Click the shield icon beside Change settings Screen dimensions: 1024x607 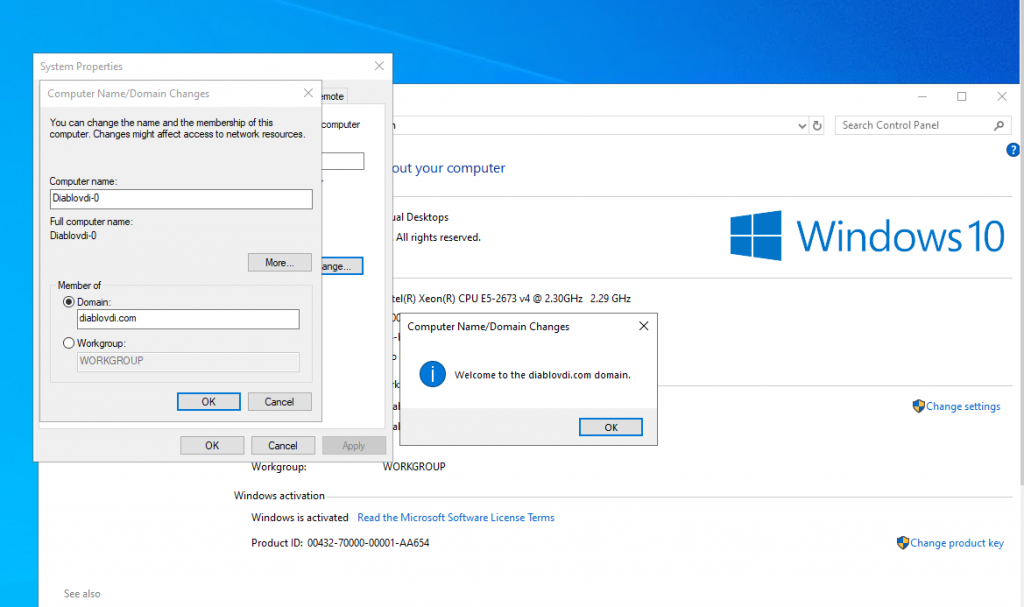(x=918, y=406)
